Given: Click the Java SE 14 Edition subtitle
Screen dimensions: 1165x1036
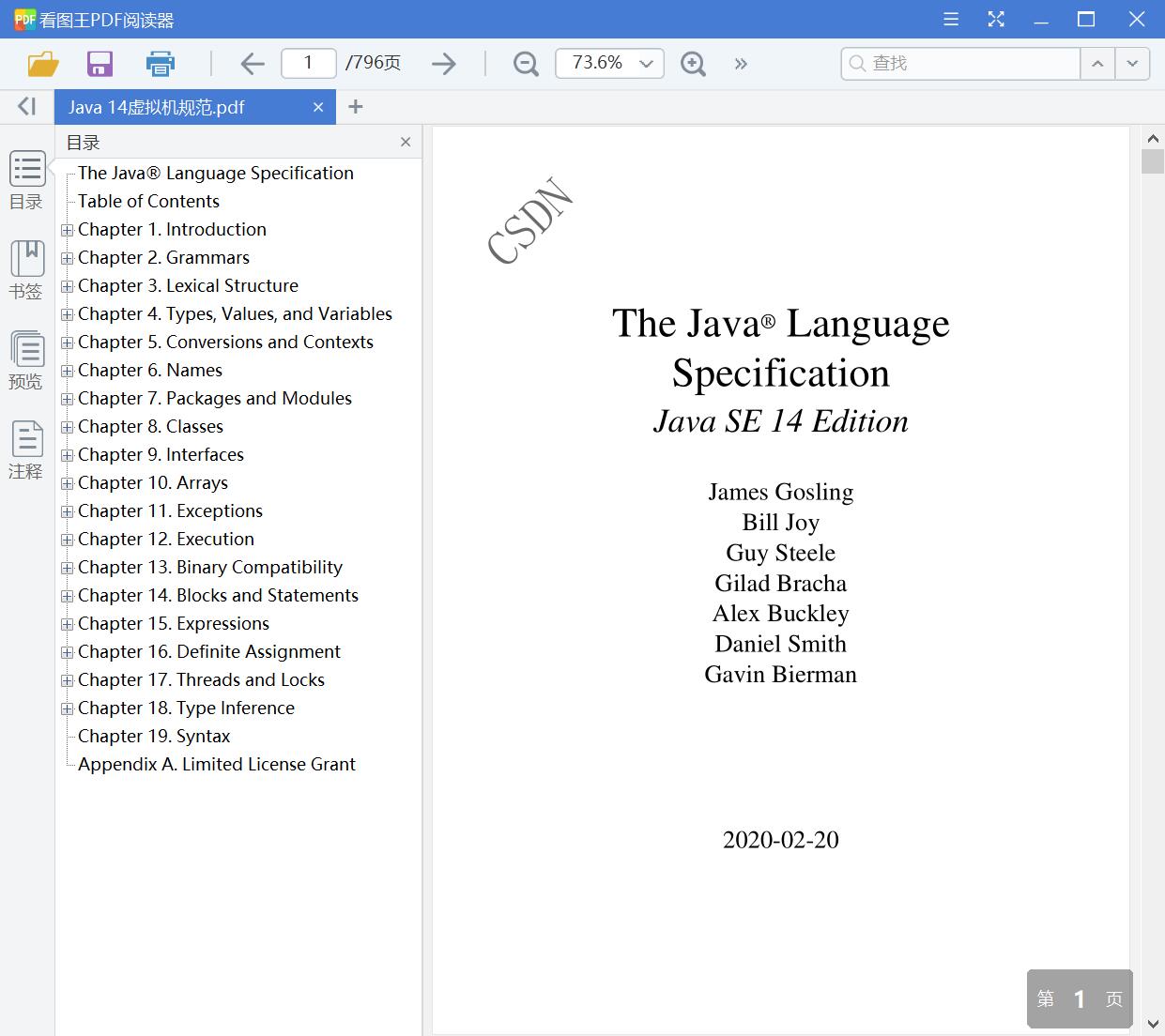Looking at the screenshot, I should click(781, 421).
